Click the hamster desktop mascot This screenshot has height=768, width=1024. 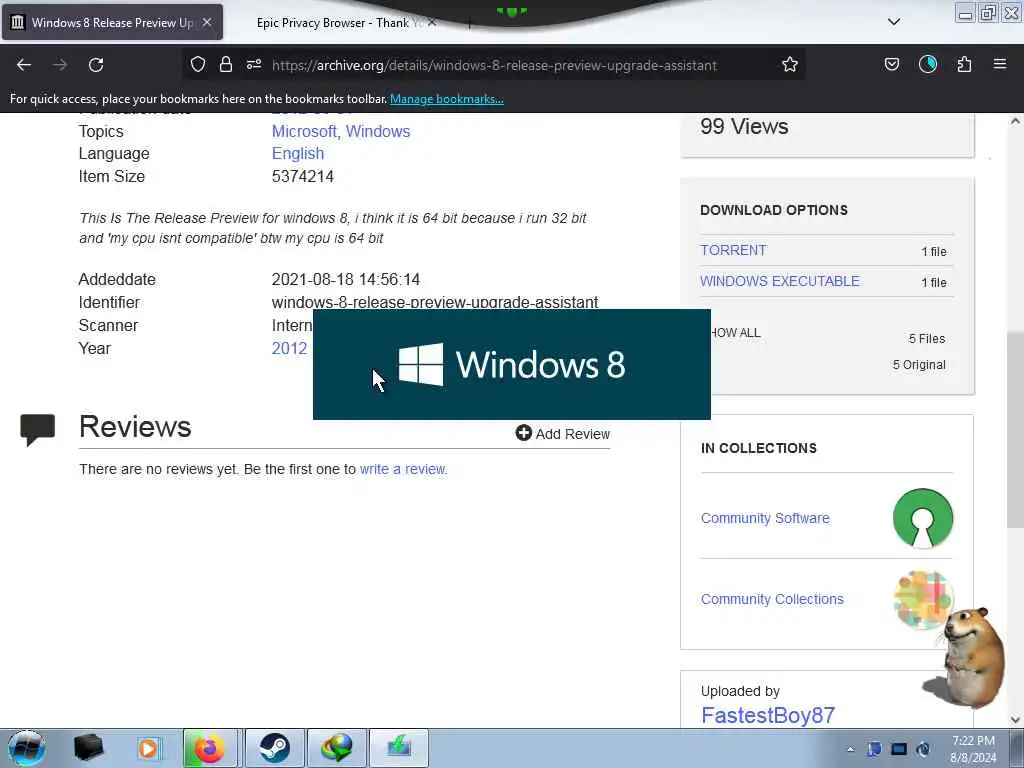click(x=968, y=658)
